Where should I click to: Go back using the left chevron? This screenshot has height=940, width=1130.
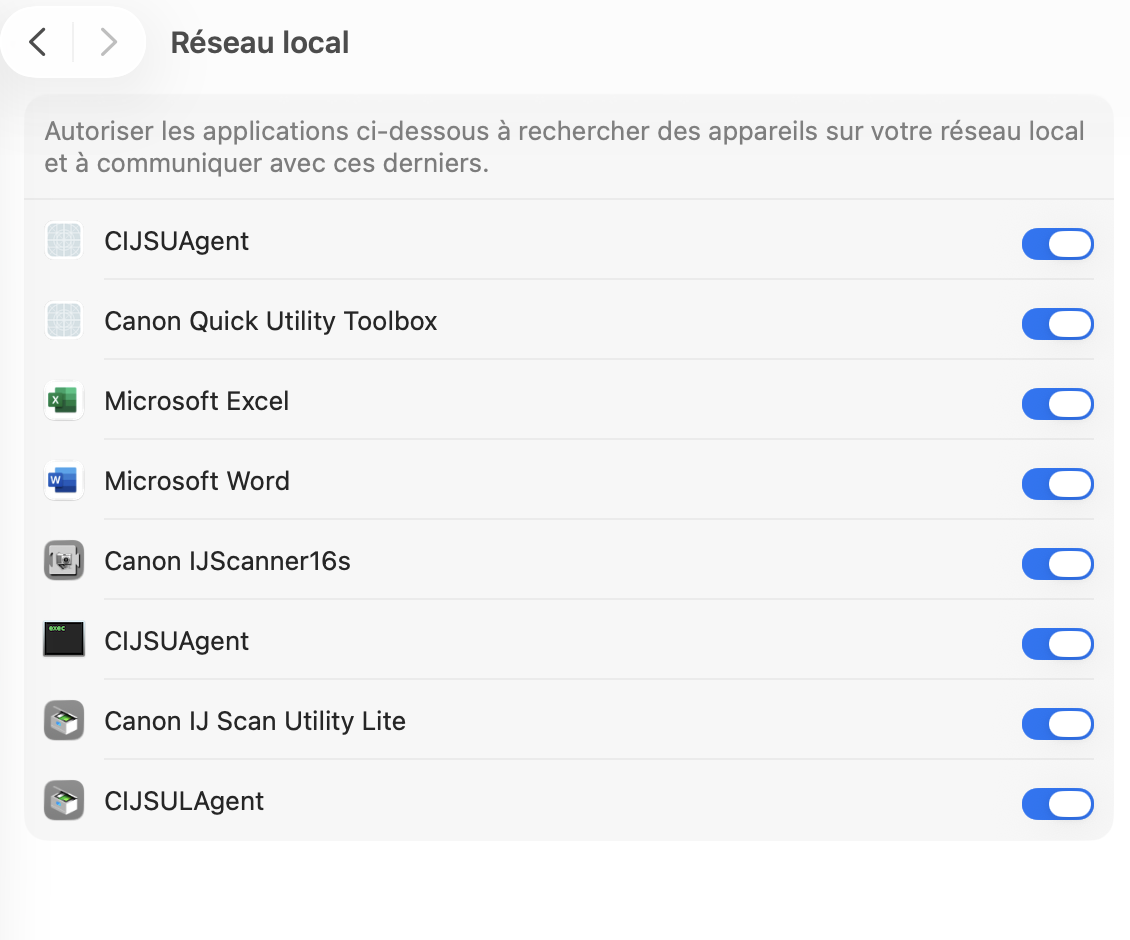37,42
